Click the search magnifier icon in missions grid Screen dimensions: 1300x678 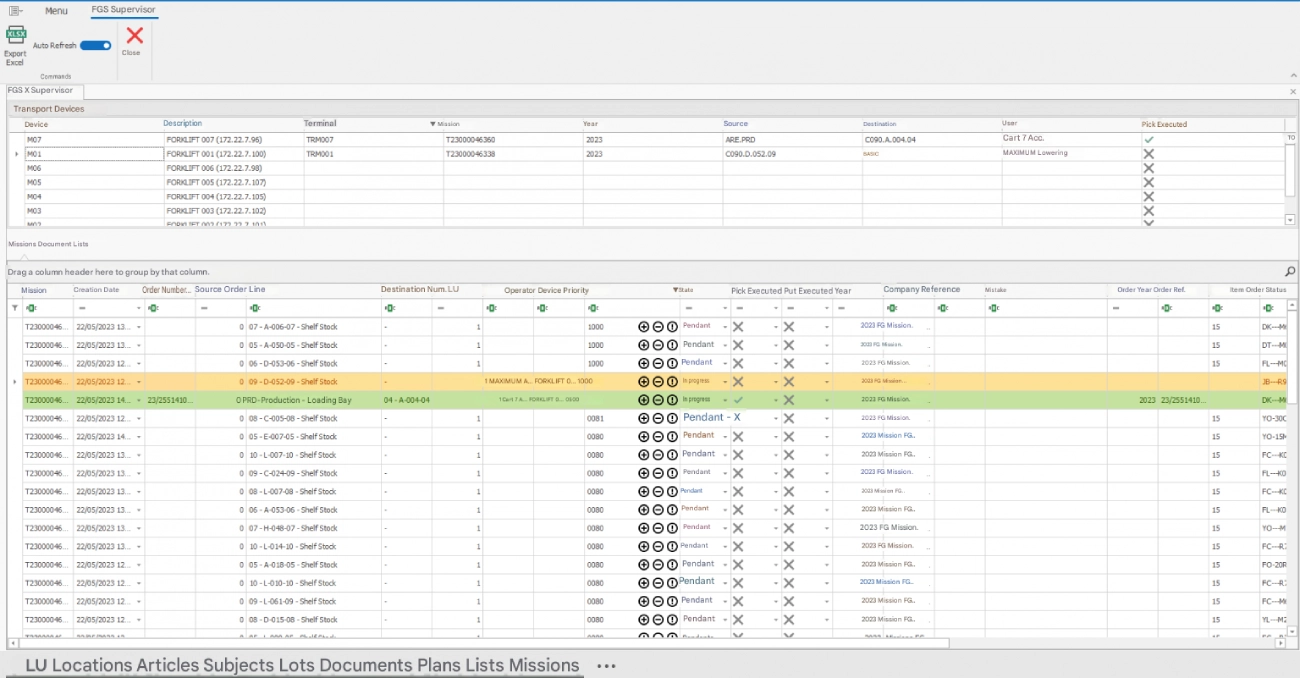tap(1290, 271)
